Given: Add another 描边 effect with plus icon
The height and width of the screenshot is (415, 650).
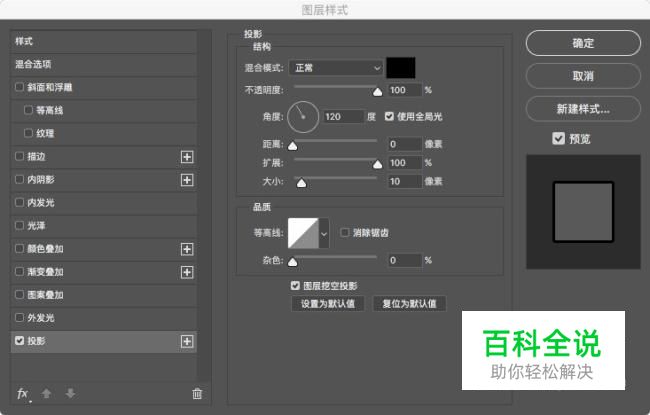Looking at the screenshot, I should click(x=187, y=157).
